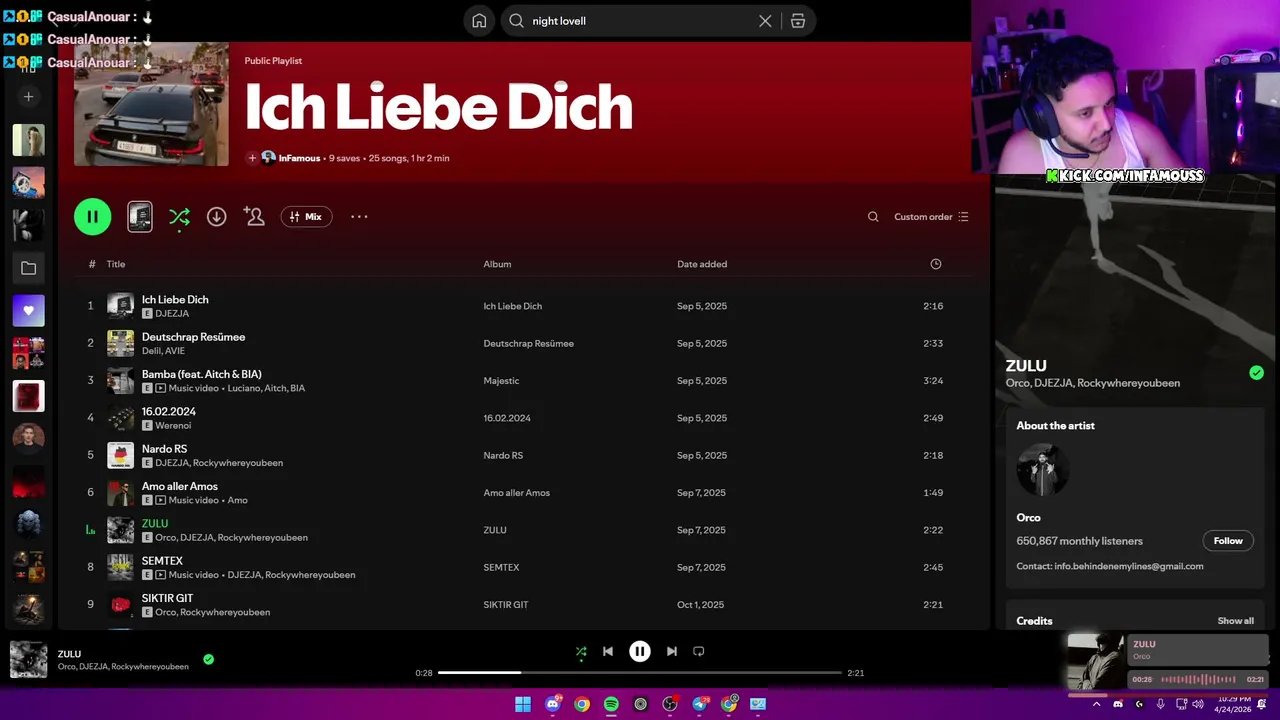Open the Mix button for the playlist
Viewport: 1280px width, 720px height.
(306, 217)
